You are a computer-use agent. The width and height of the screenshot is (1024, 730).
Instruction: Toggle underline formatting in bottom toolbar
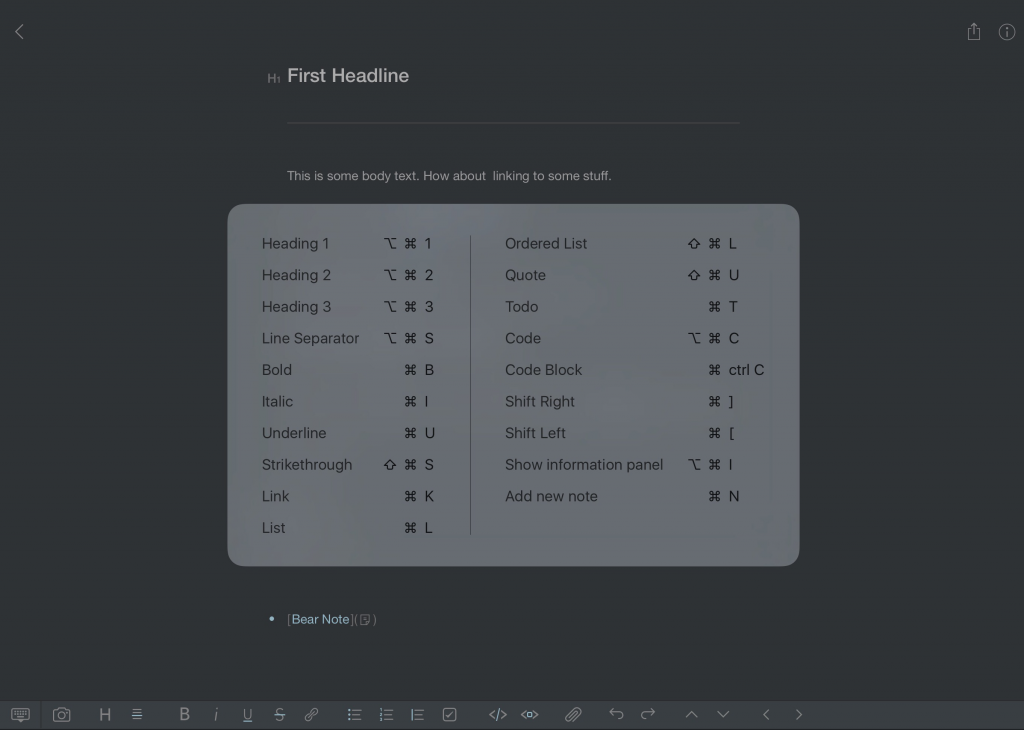click(x=248, y=715)
